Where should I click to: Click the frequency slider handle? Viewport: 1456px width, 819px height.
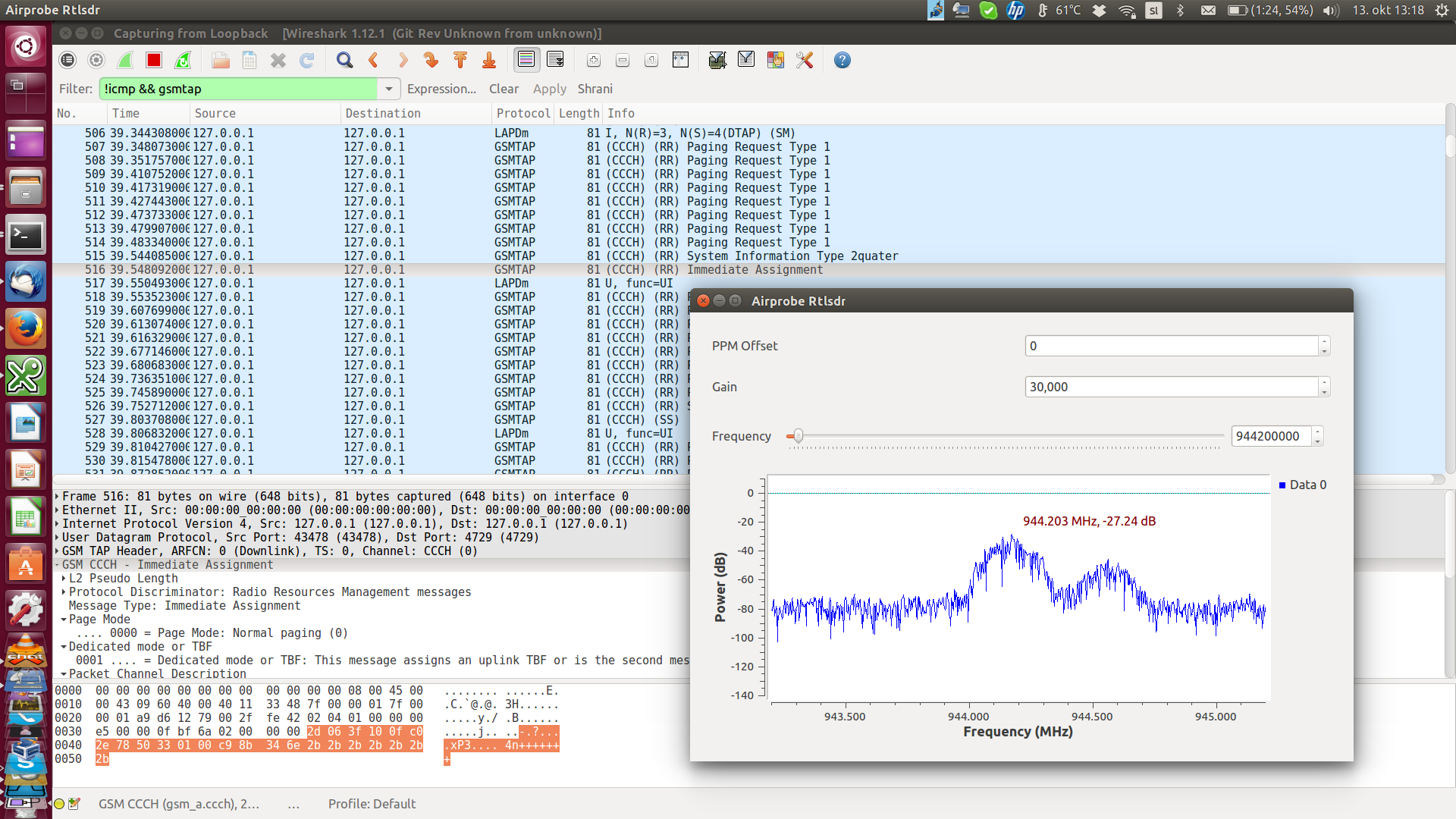(x=798, y=436)
